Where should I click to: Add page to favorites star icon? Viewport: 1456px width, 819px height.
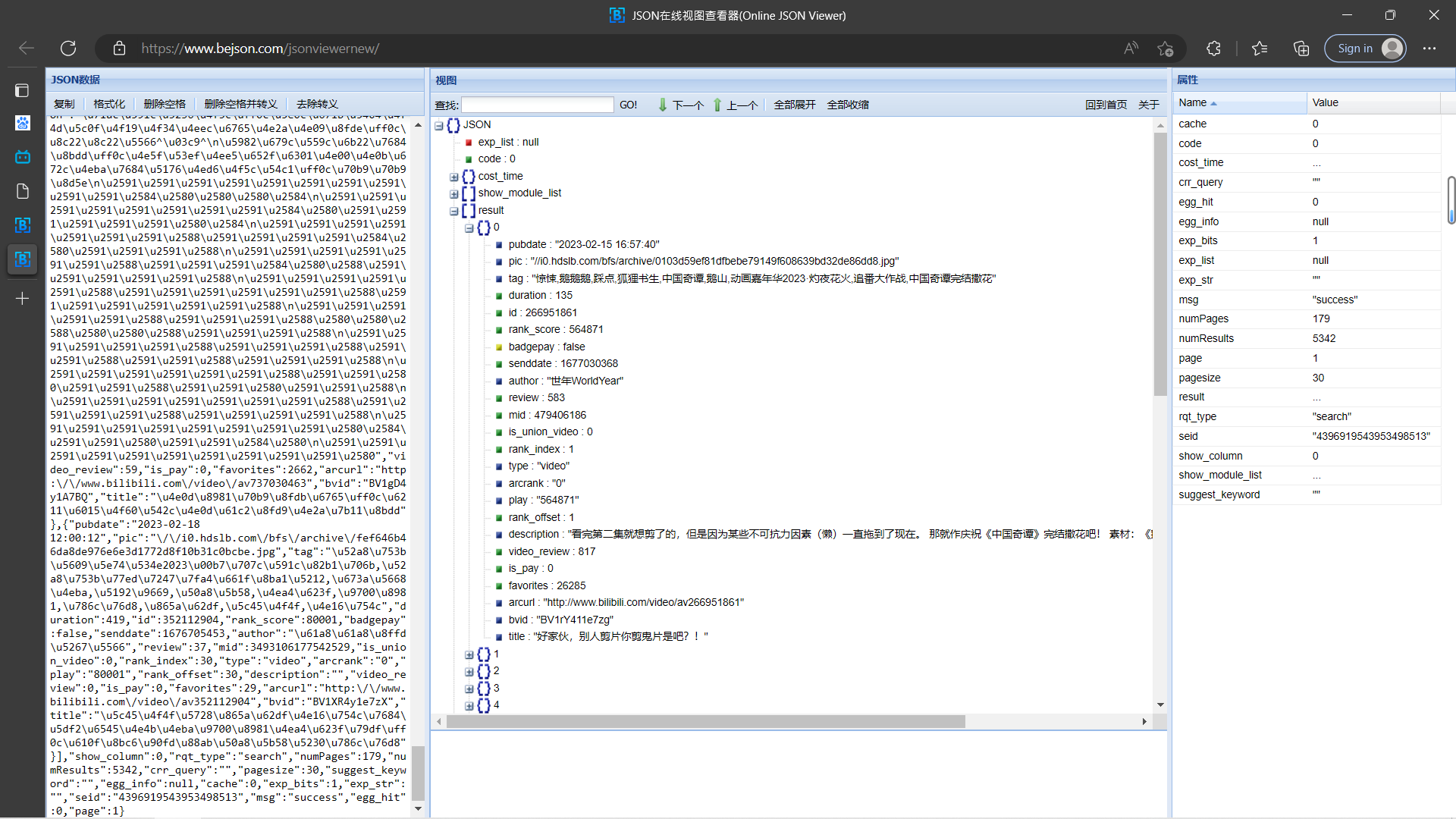1166,49
